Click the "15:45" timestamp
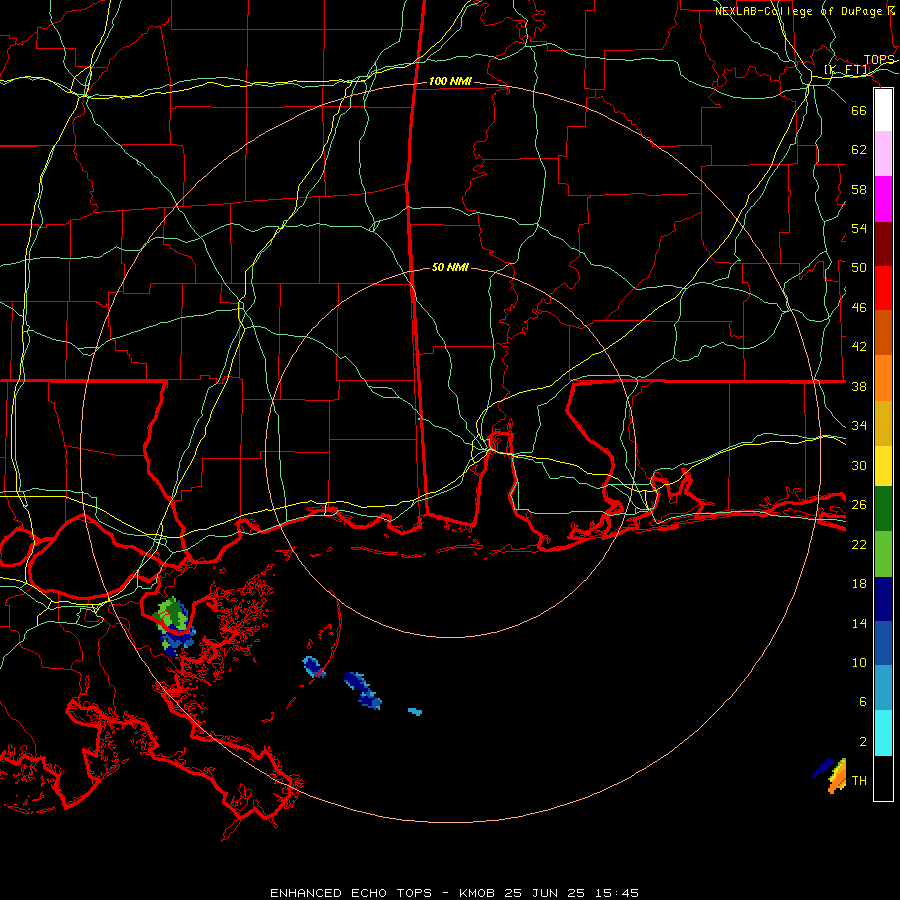Image resolution: width=900 pixels, height=900 pixels. click(616, 893)
